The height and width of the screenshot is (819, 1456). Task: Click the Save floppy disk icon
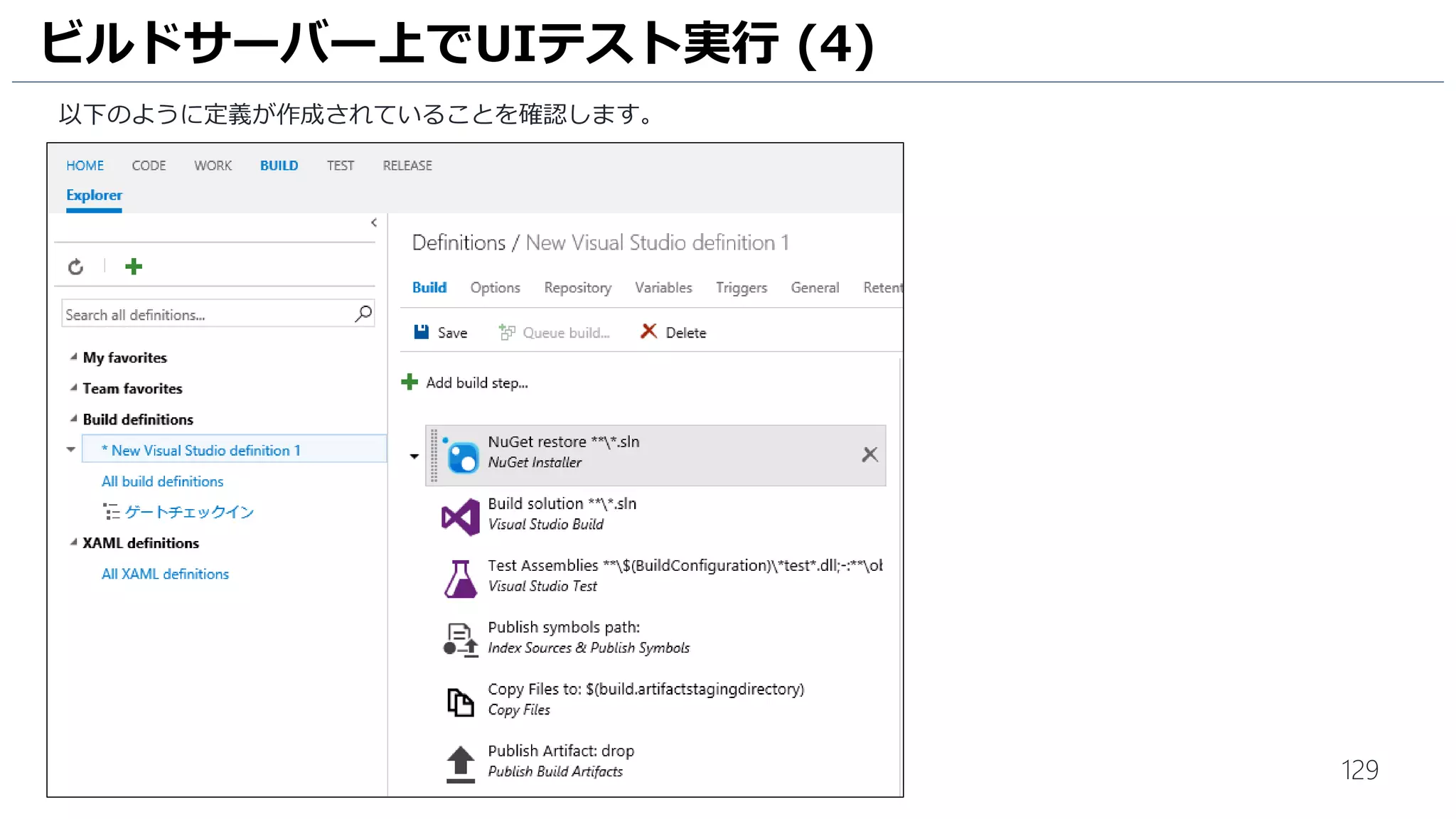pos(422,332)
